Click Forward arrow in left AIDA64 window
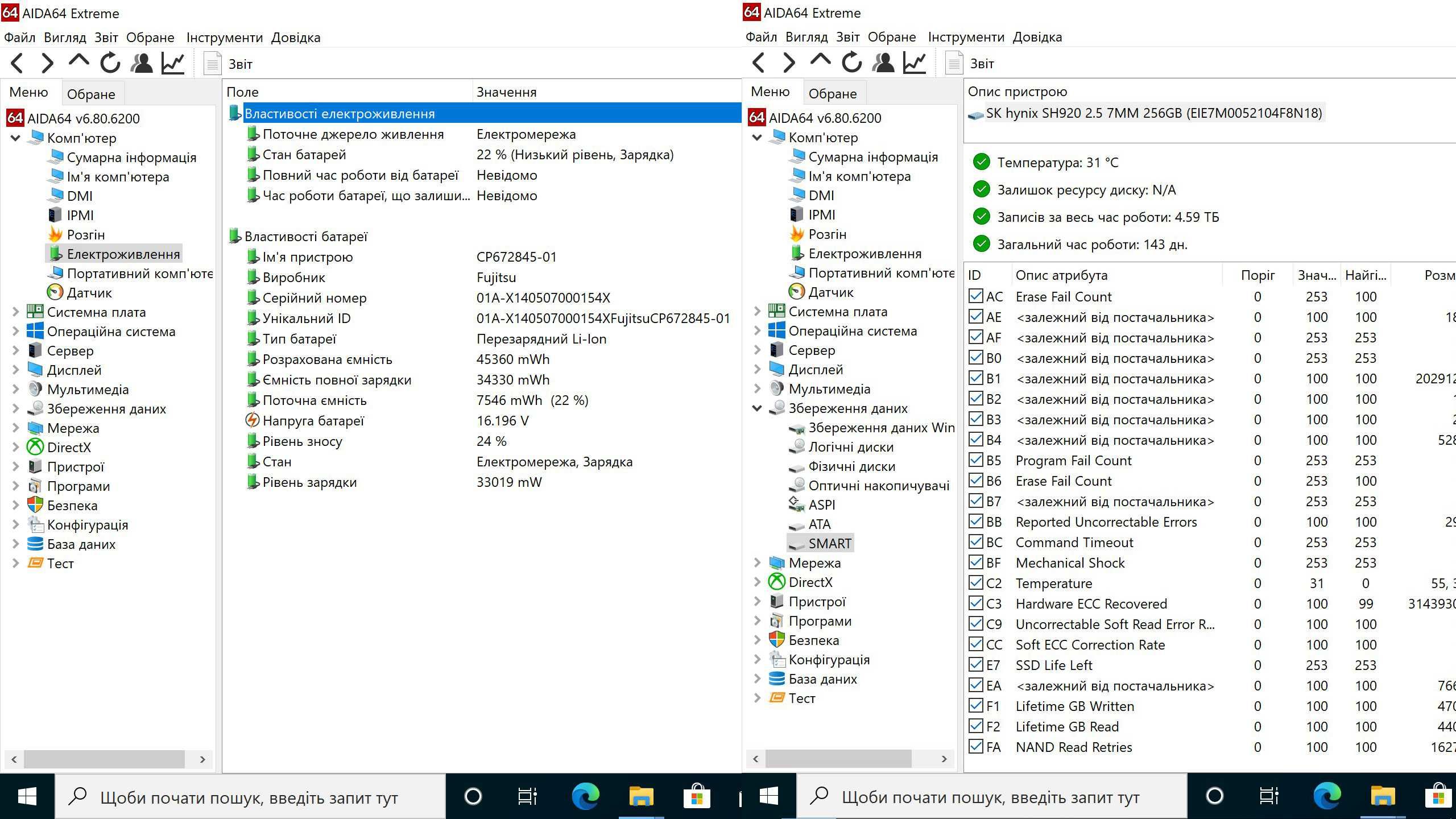The image size is (1456, 819). click(x=48, y=63)
